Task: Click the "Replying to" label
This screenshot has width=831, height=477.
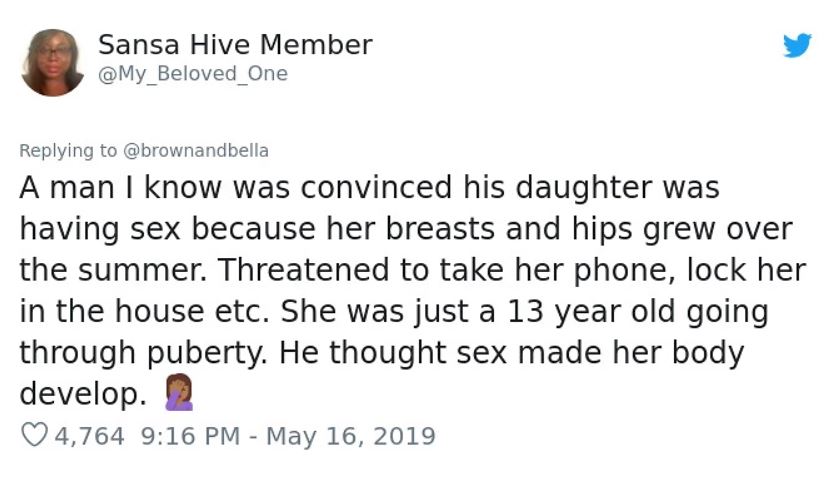Action: coord(68,151)
